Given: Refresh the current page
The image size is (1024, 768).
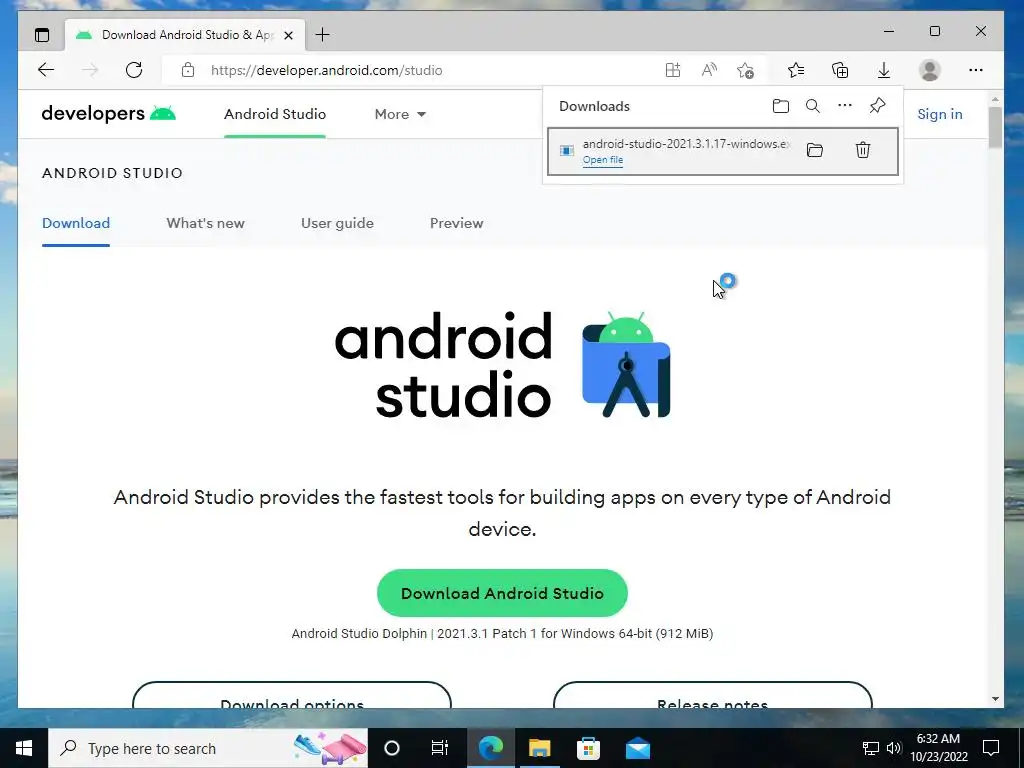Looking at the screenshot, I should pyautogui.click(x=134, y=70).
